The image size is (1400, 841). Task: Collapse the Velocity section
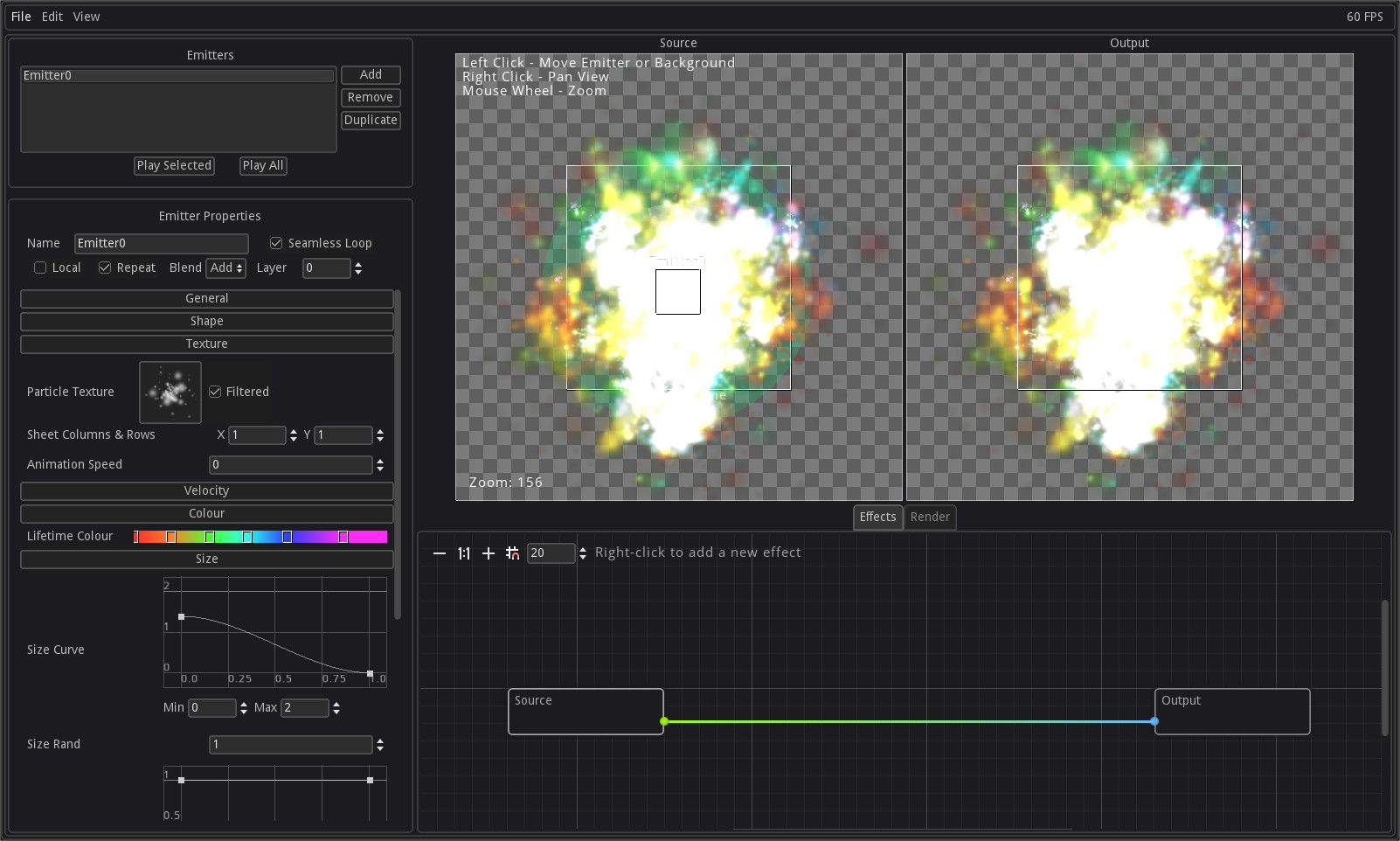(206, 490)
